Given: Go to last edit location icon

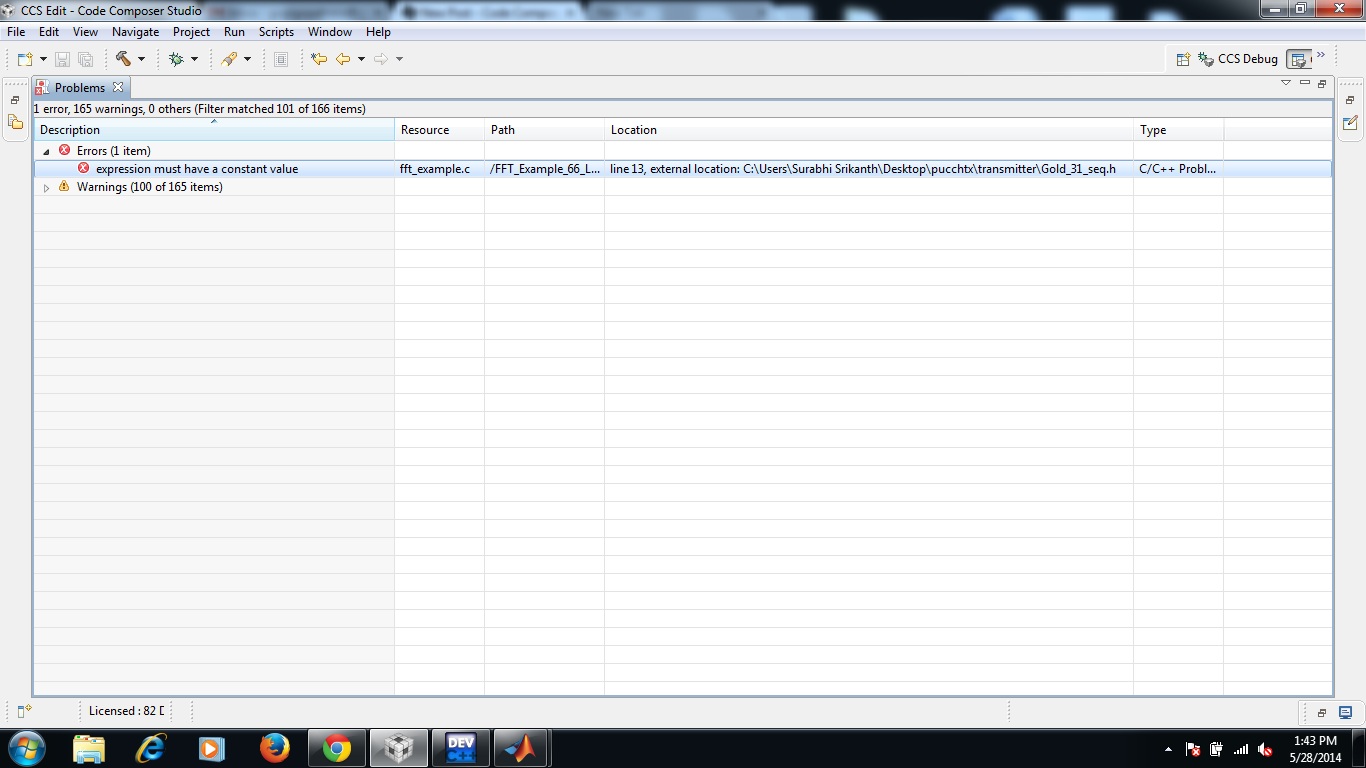Looking at the screenshot, I should [319, 59].
